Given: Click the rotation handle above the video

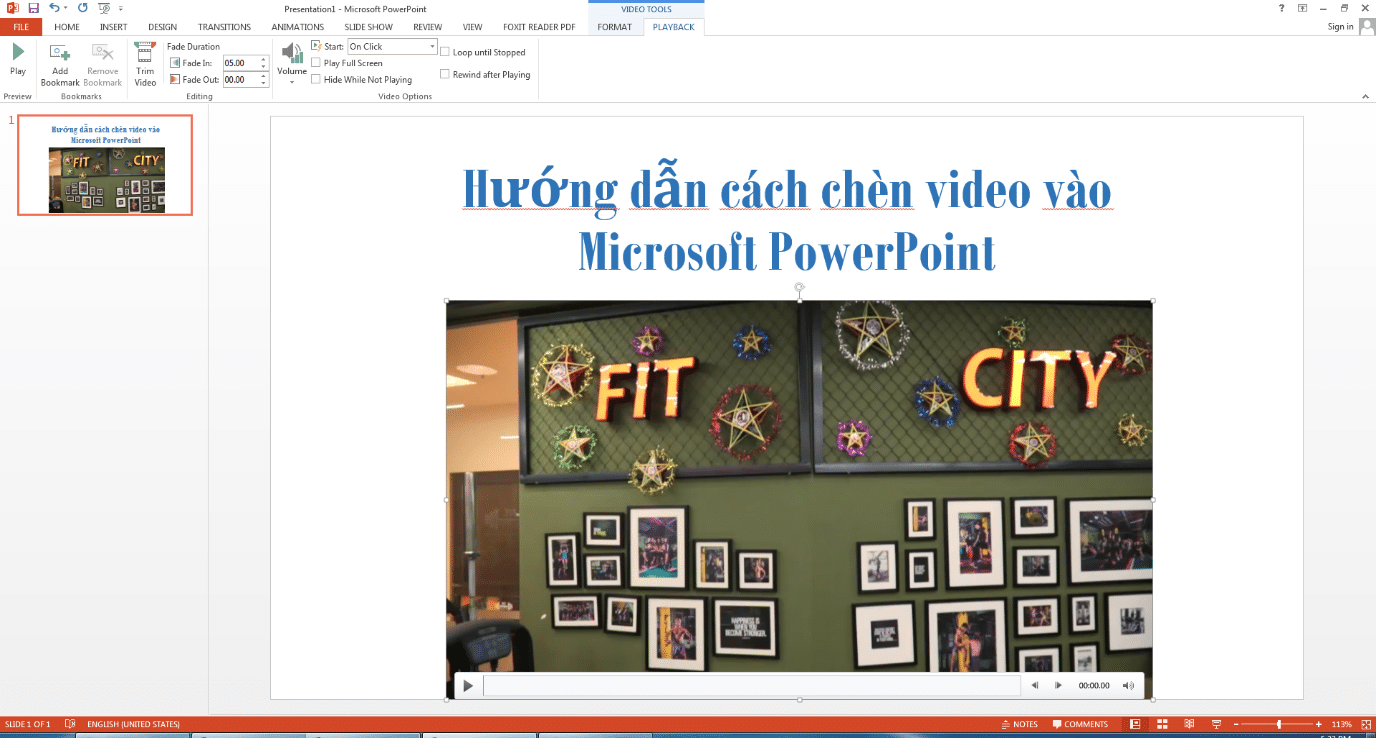Looking at the screenshot, I should coord(799,288).
